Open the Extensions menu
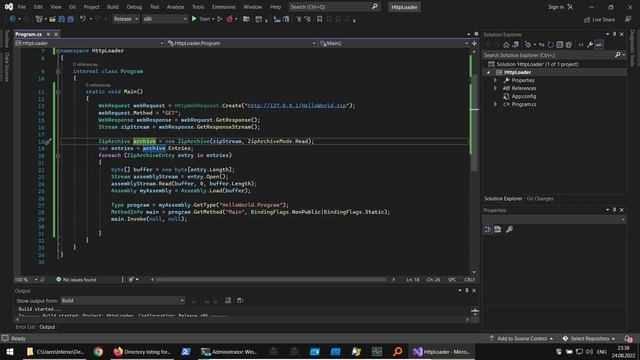The image size is (640, 360). click(x=224, y=7)
